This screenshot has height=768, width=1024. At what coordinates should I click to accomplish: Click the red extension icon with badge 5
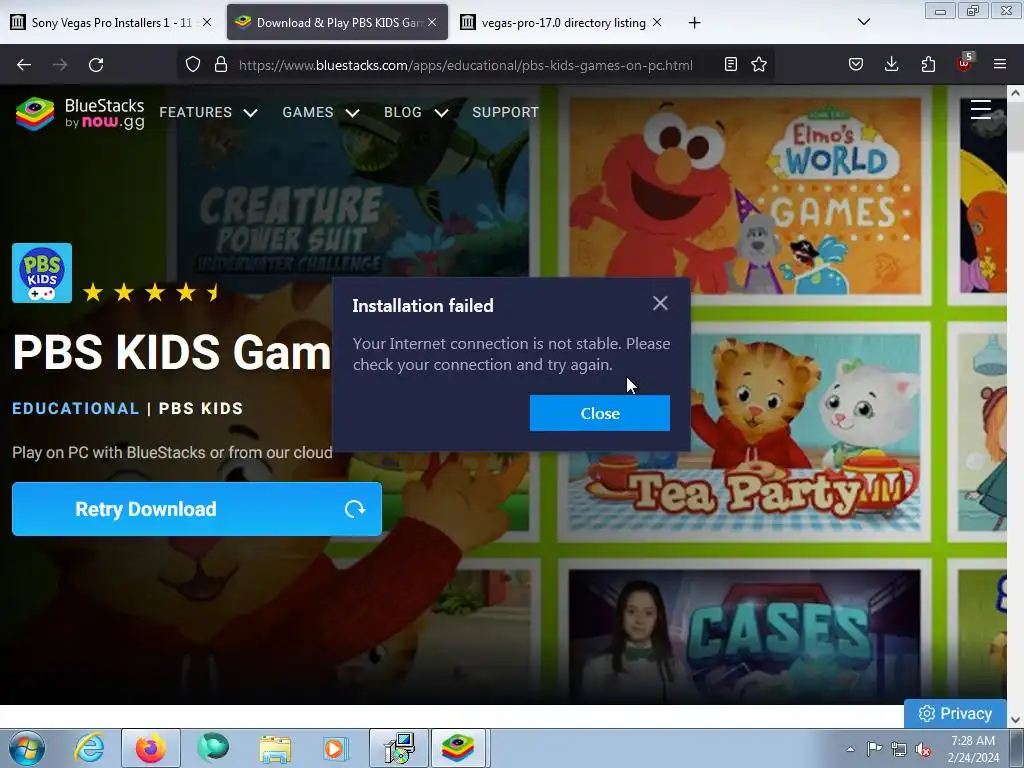(965, 63)
